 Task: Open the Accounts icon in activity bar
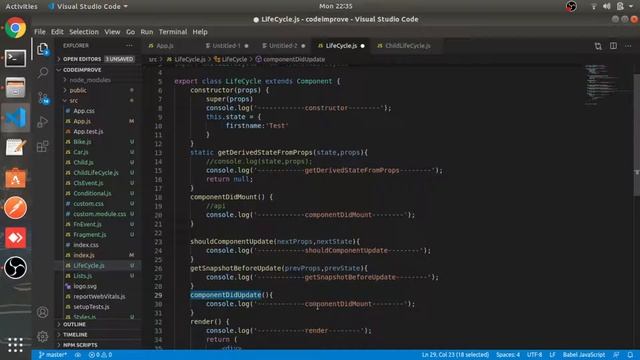point(42,312)
